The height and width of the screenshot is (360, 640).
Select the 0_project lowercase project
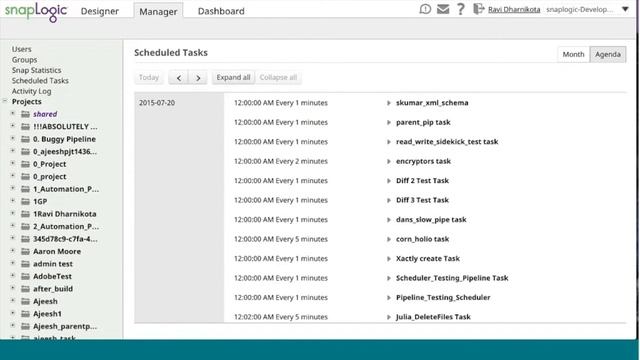point(50,176)
